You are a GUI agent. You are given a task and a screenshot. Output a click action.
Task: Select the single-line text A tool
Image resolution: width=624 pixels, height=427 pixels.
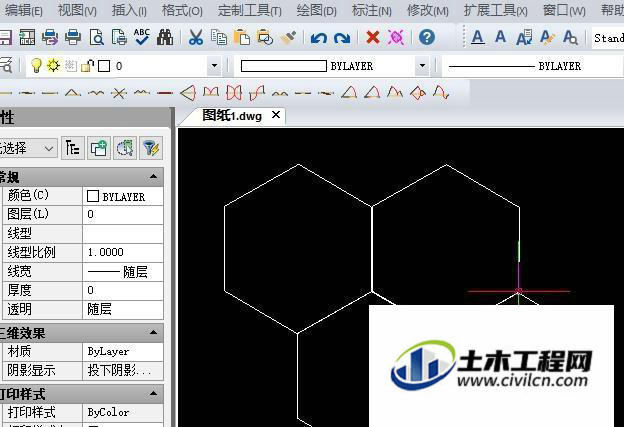500,37
